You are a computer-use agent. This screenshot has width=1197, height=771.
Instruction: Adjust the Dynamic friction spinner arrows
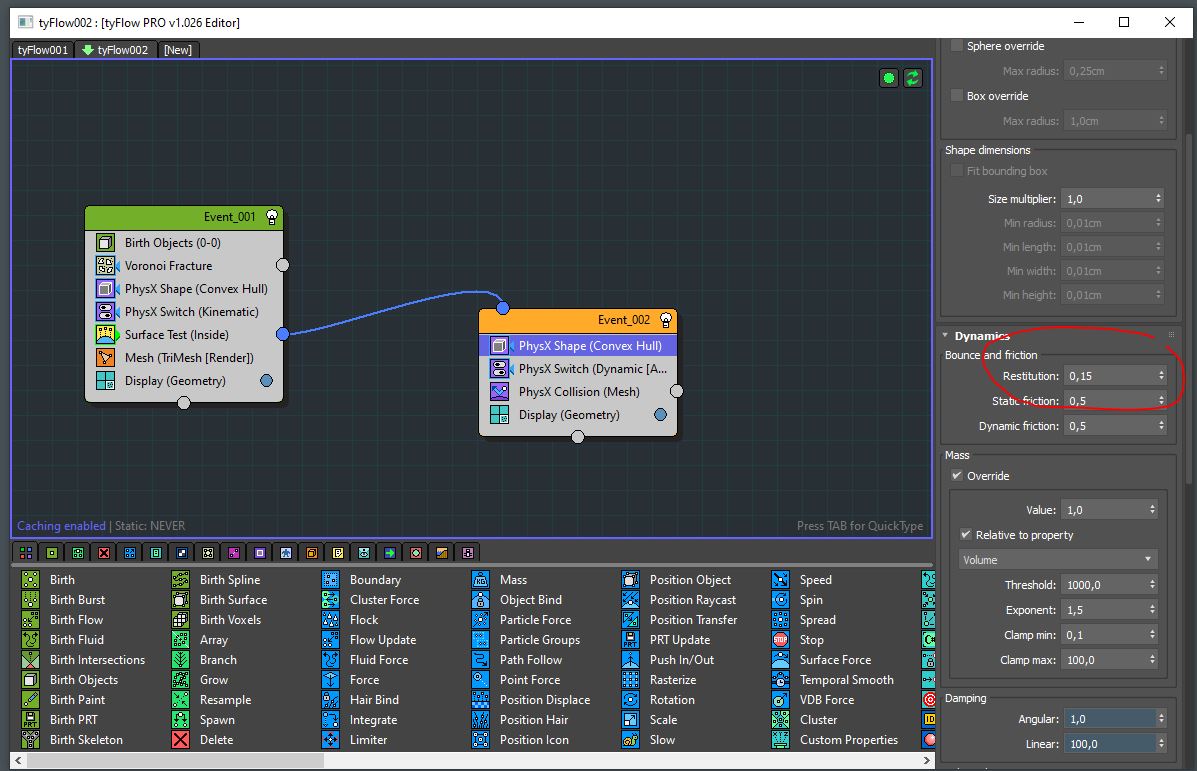click(1161, 426)
